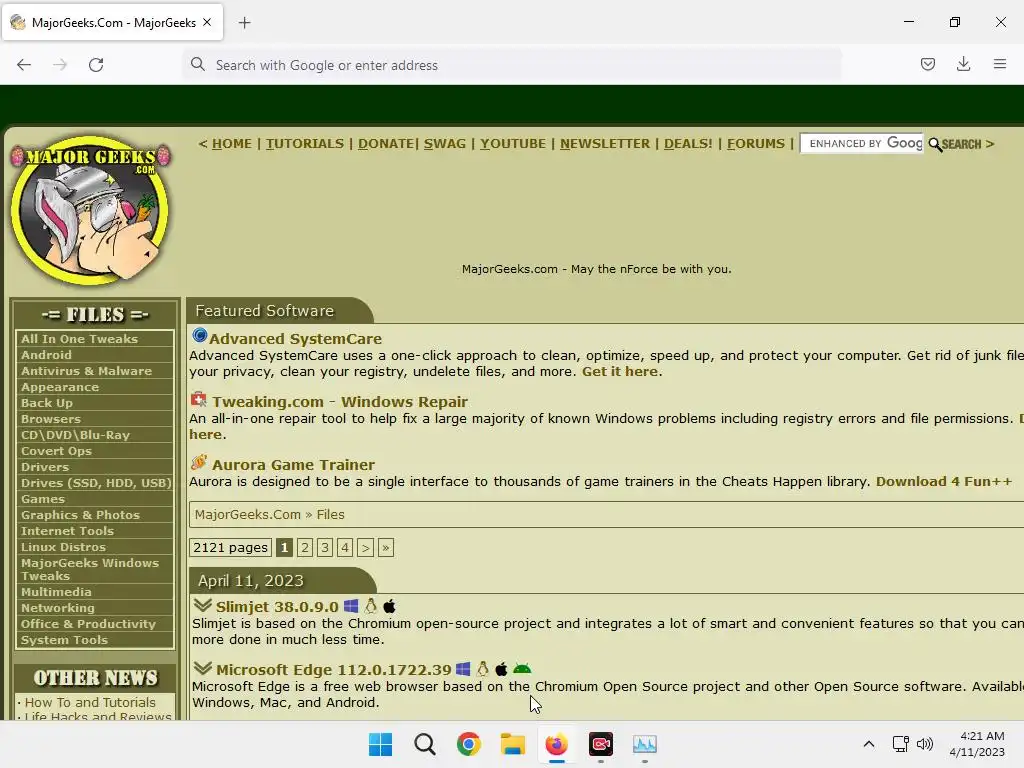Open the TUTORIALS nav link
This screenshot has width=1024, height=768.
point(304,144)
